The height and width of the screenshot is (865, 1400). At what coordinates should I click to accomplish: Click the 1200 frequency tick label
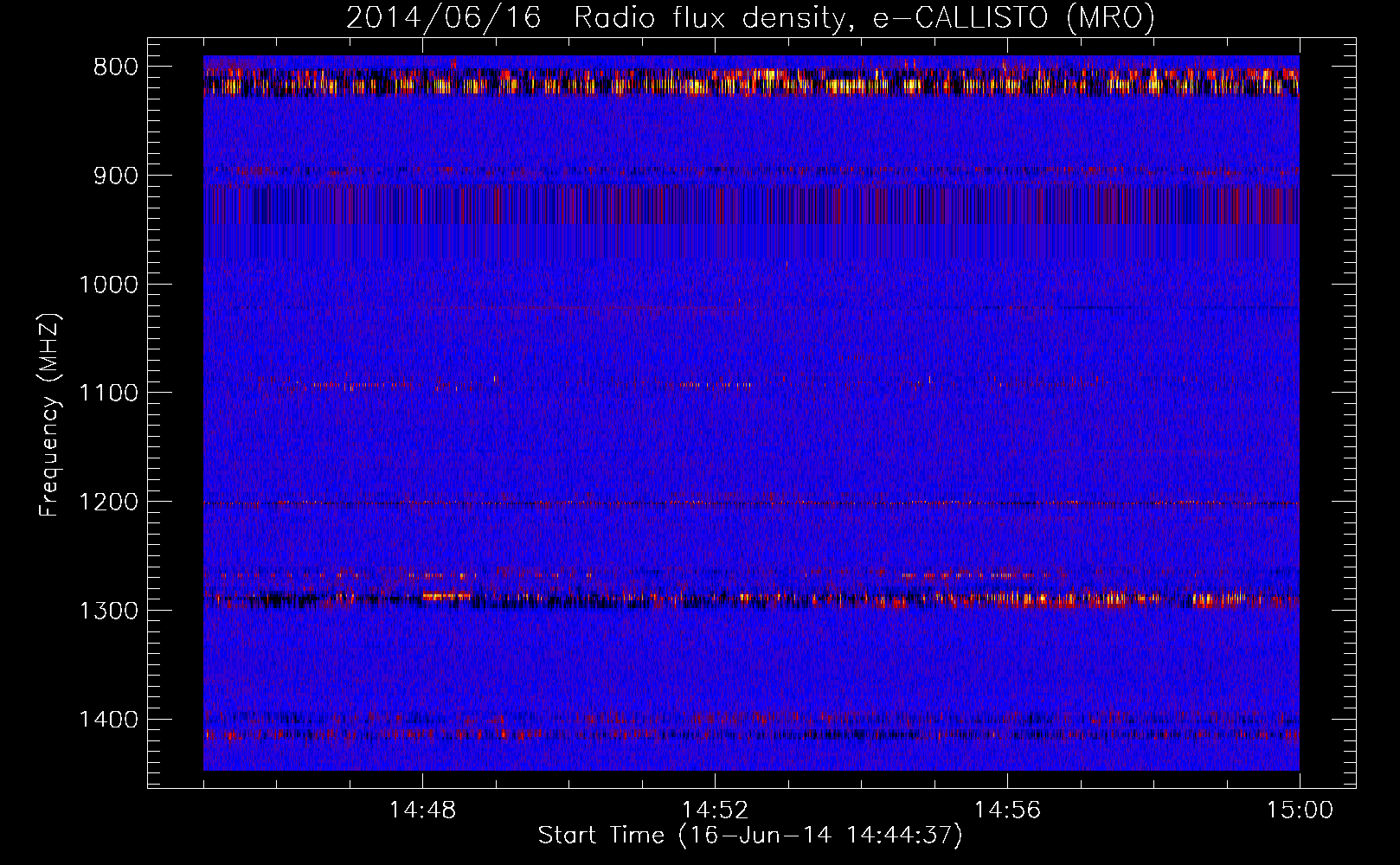[109, 503]
